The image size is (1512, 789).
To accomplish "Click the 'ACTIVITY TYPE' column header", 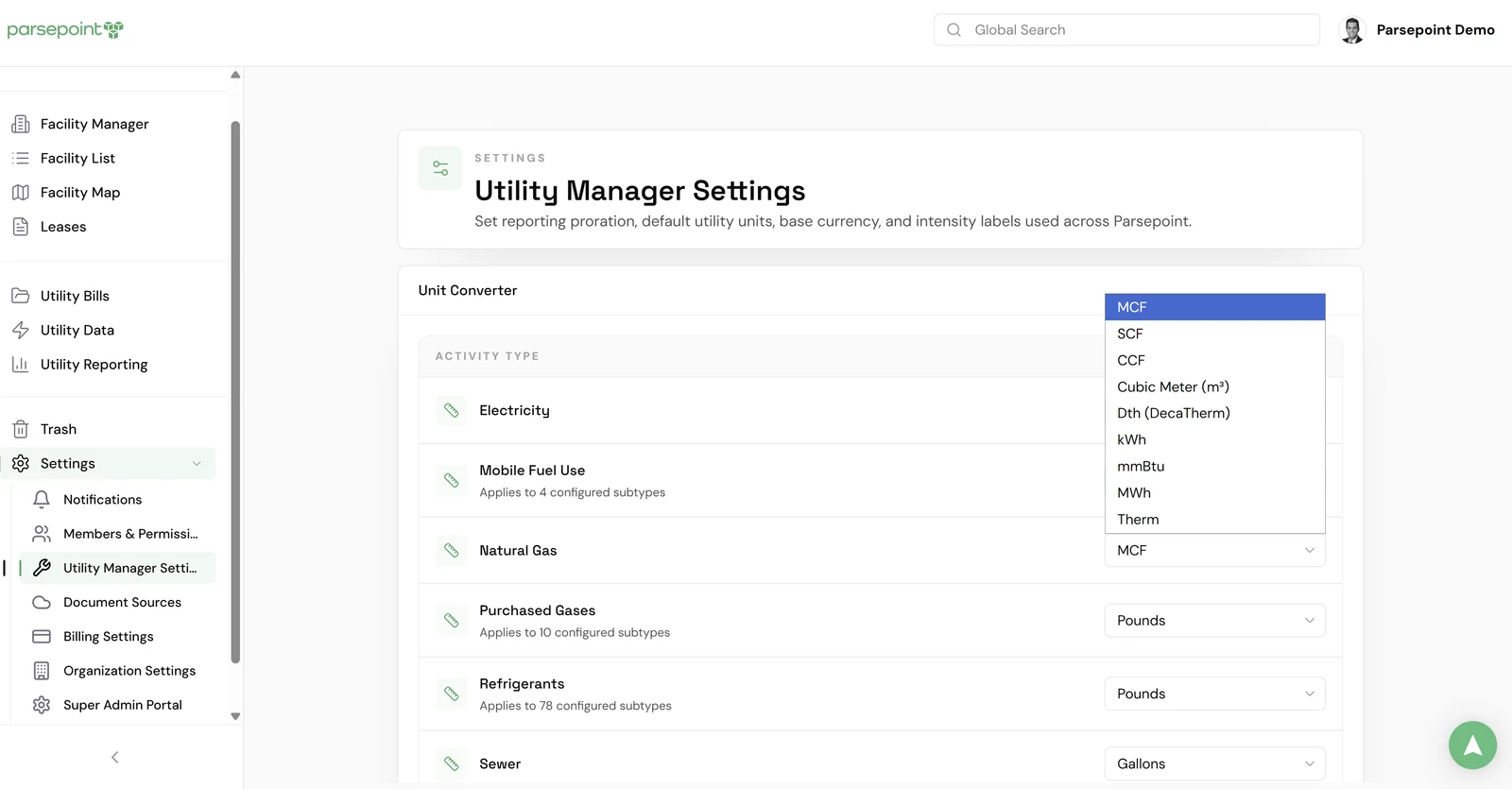I will click(x=488, y=356).
